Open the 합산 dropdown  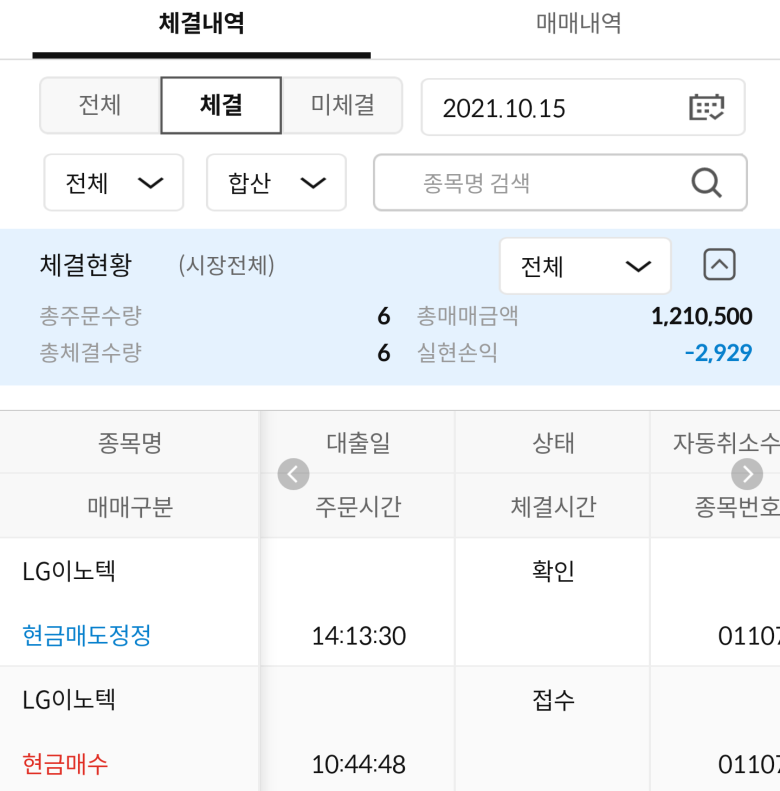click(x=276, y=183)
